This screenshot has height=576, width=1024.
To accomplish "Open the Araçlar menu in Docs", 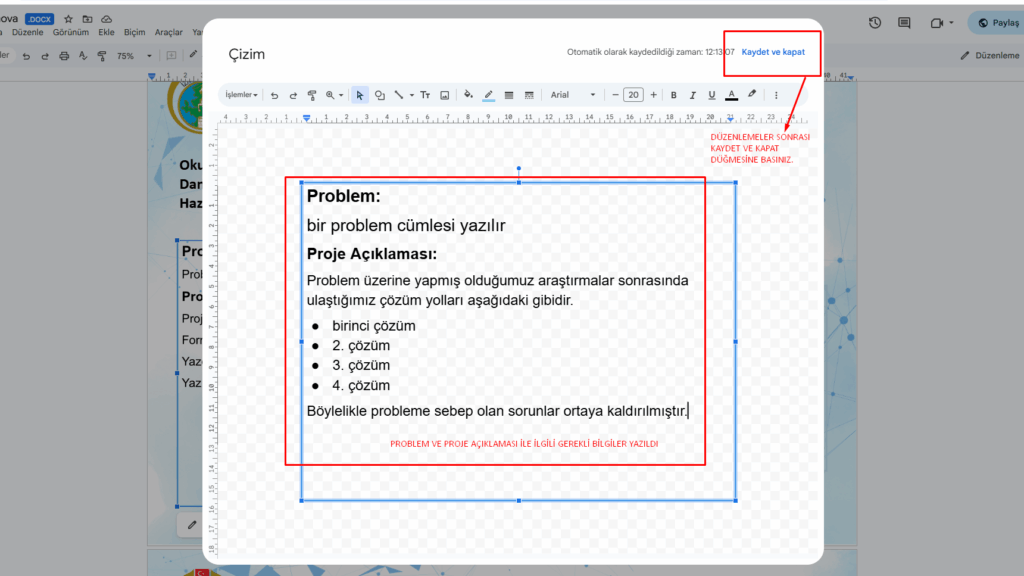I will tap(168, 32).
